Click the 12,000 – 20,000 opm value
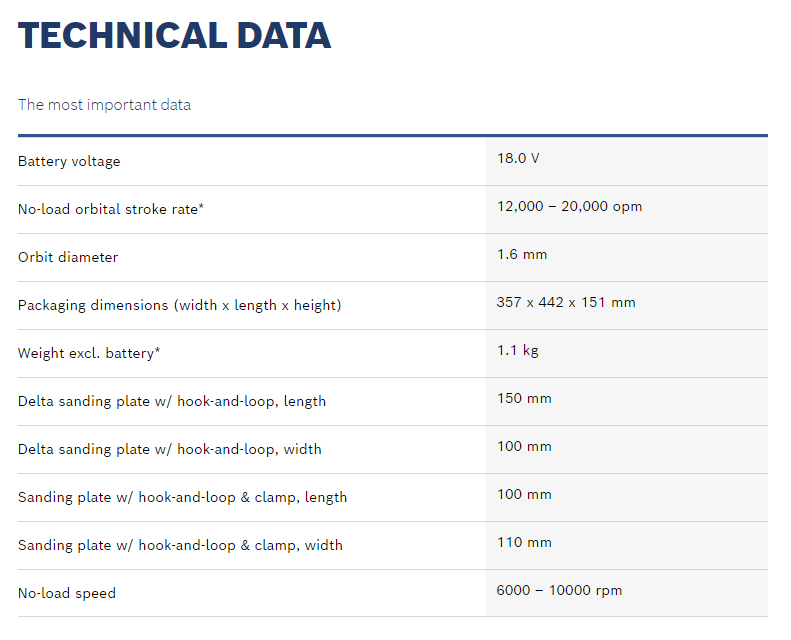 tap(569, 206)
